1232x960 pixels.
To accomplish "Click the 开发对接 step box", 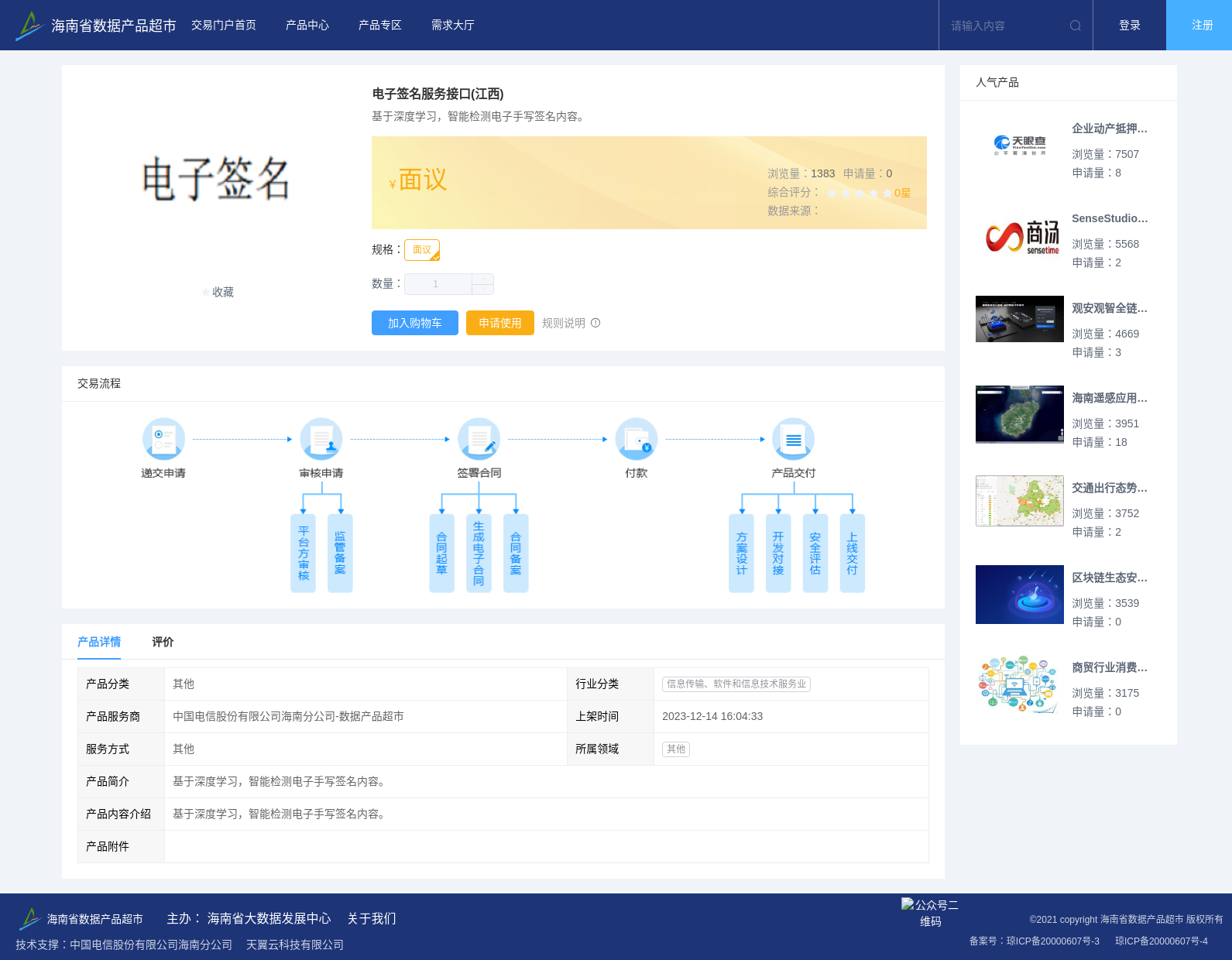I will pyautogui.click(x=778, y=554).
